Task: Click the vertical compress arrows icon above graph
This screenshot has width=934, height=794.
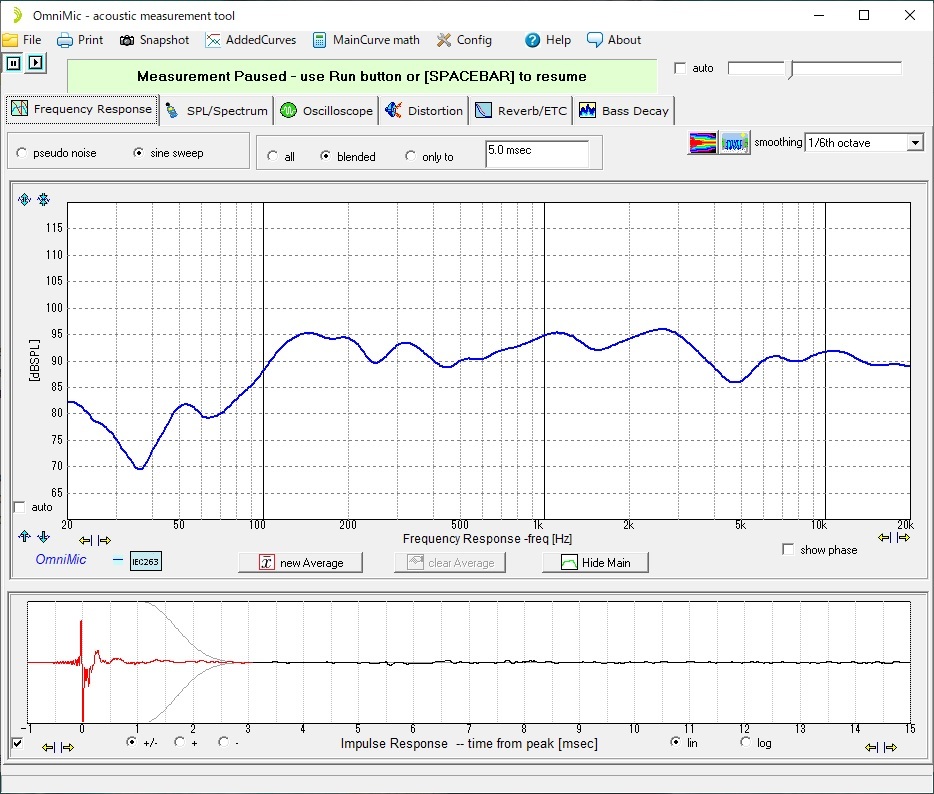Action: tap(43, 200)
